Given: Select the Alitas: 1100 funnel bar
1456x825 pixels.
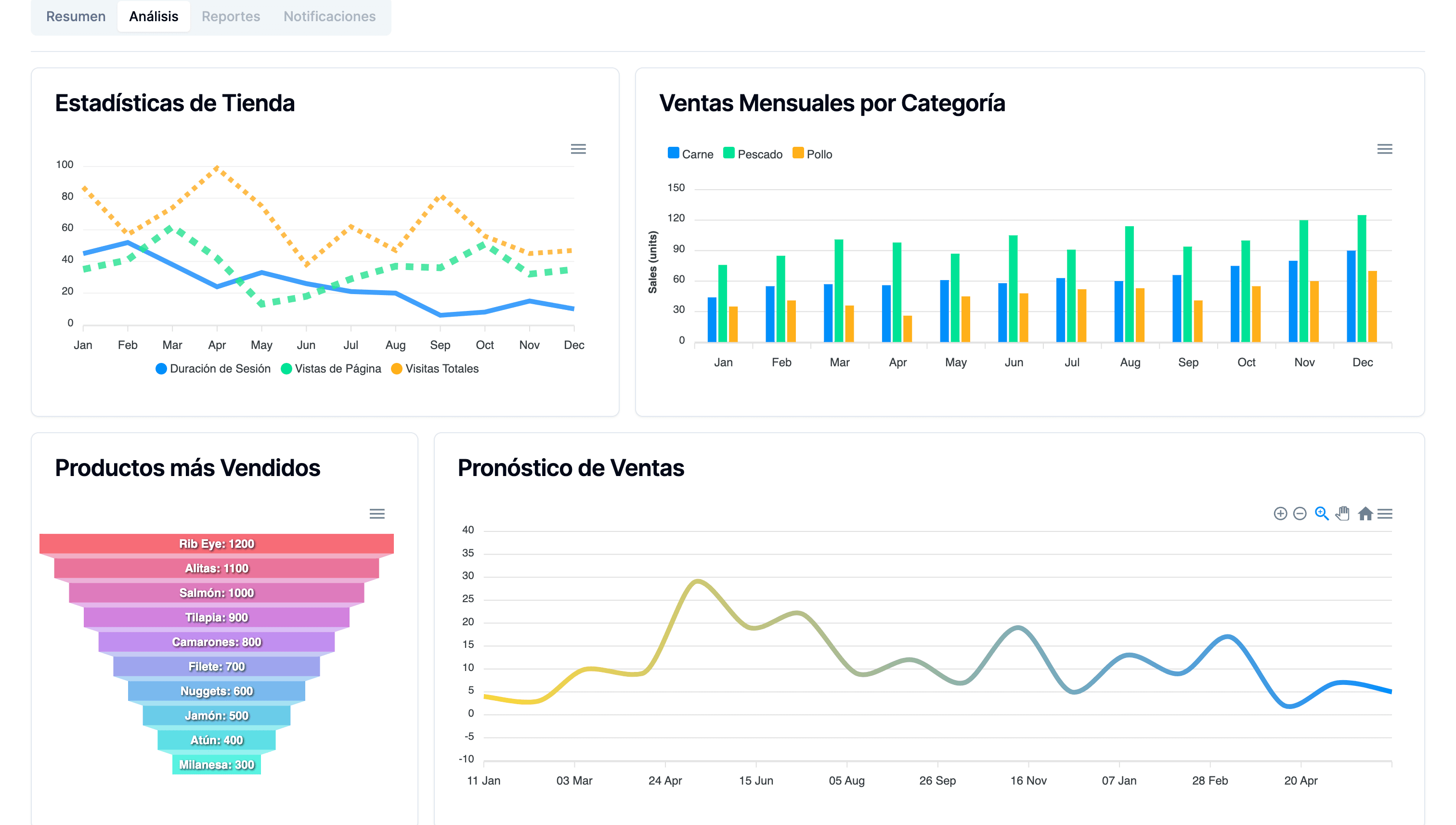Looking at the screenshot, I should pyautogui.click(x=217, y=568).
